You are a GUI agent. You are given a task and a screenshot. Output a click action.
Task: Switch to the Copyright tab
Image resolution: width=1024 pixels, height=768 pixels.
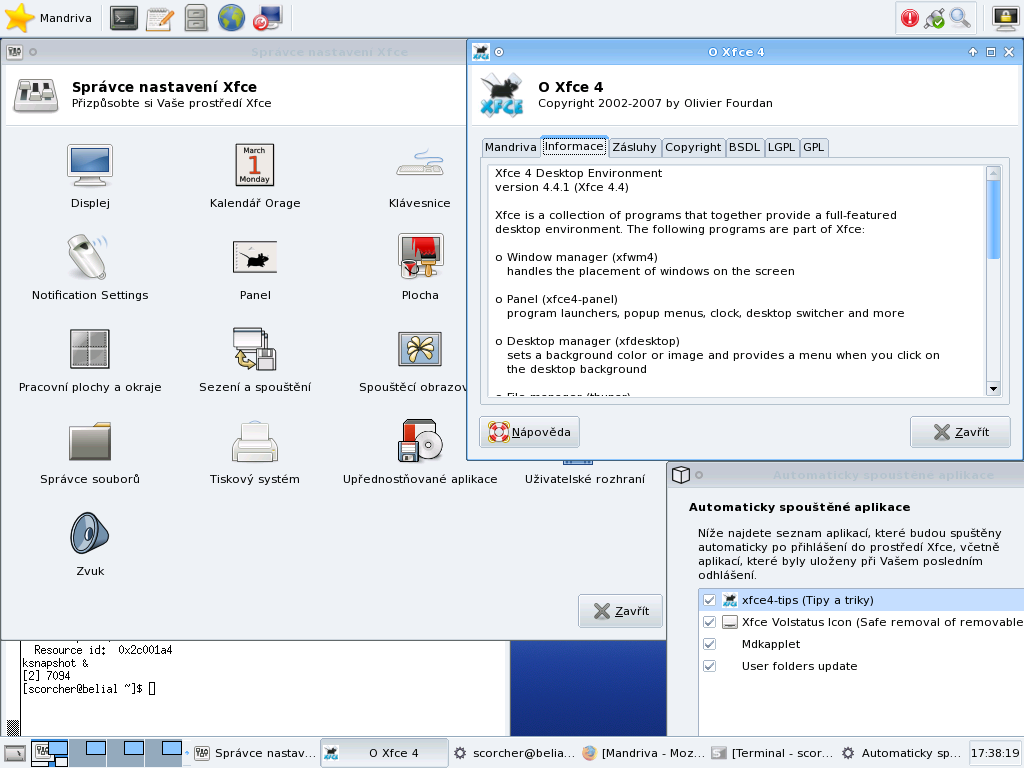click(693, 148)
